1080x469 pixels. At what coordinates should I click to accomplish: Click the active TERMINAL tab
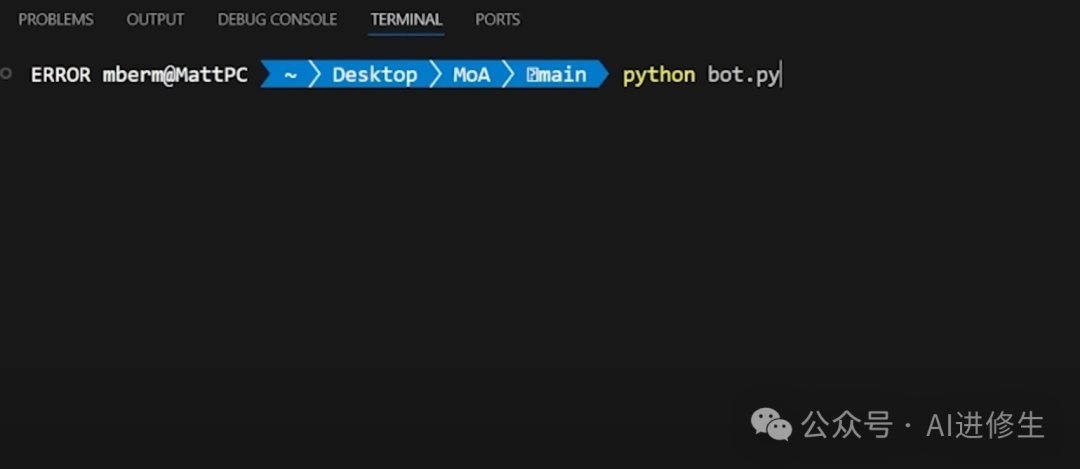406,19
